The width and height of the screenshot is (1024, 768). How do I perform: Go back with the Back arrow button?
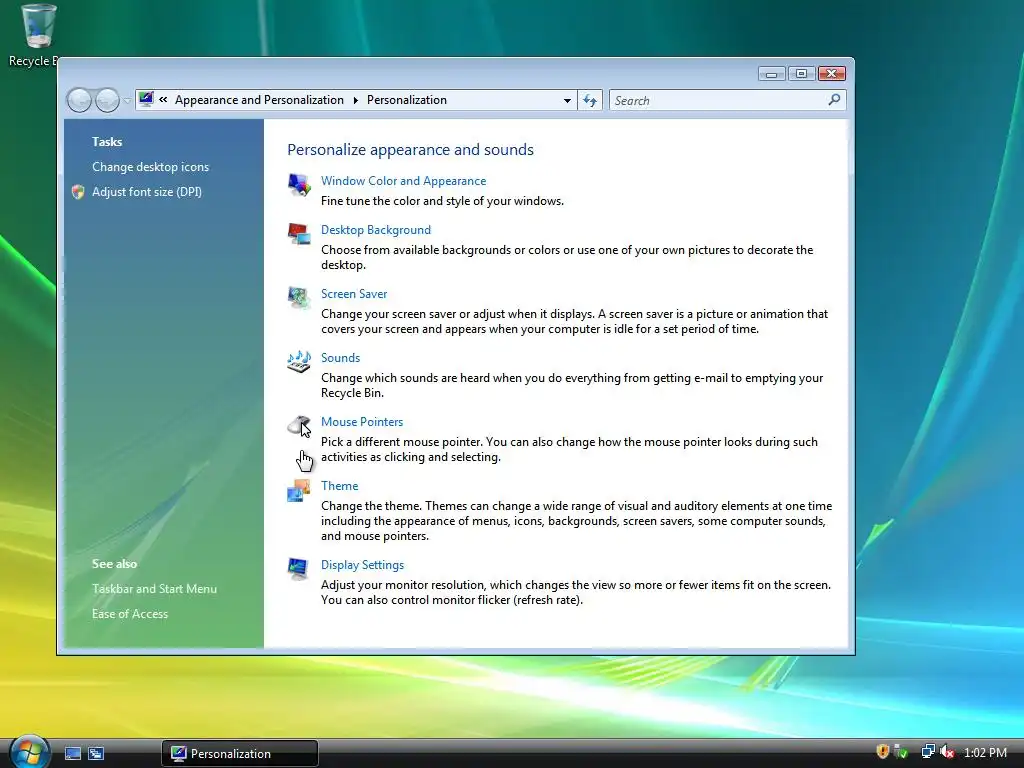point(80,100)
